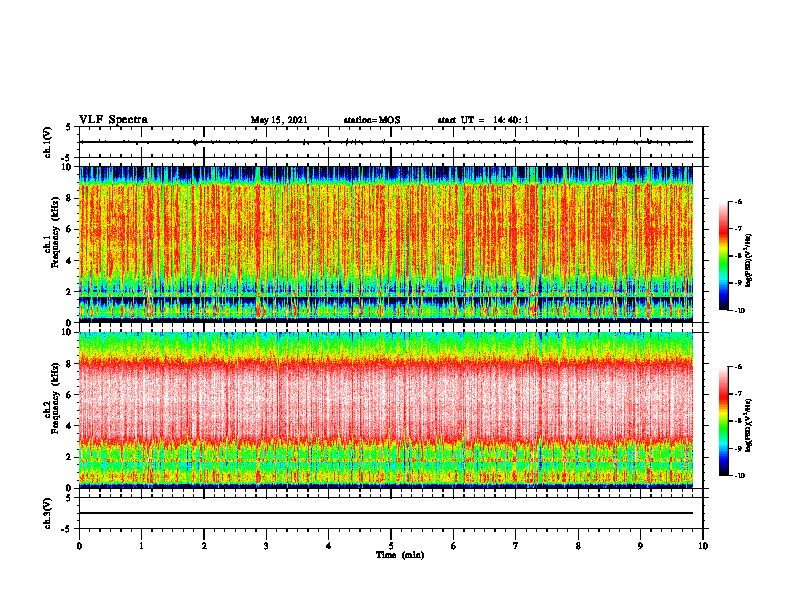The image size is (792, 612).
Task: Click the ch.1 voltage waveform trace
Action: click(x=386, y=142)
